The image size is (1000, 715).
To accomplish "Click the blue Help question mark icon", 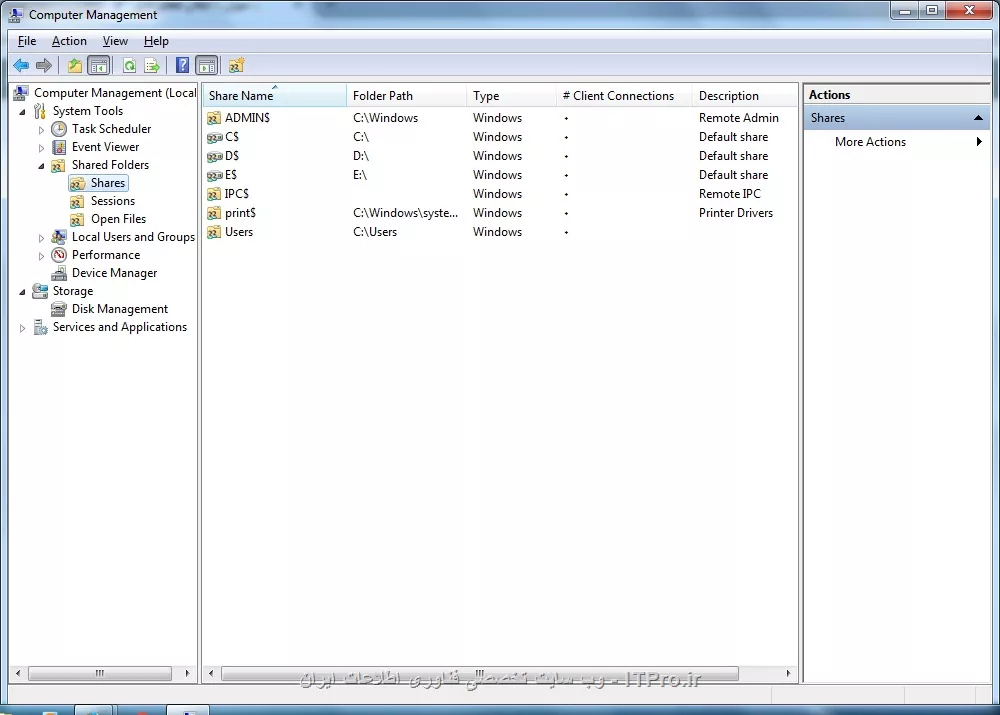I will [182, 65].
